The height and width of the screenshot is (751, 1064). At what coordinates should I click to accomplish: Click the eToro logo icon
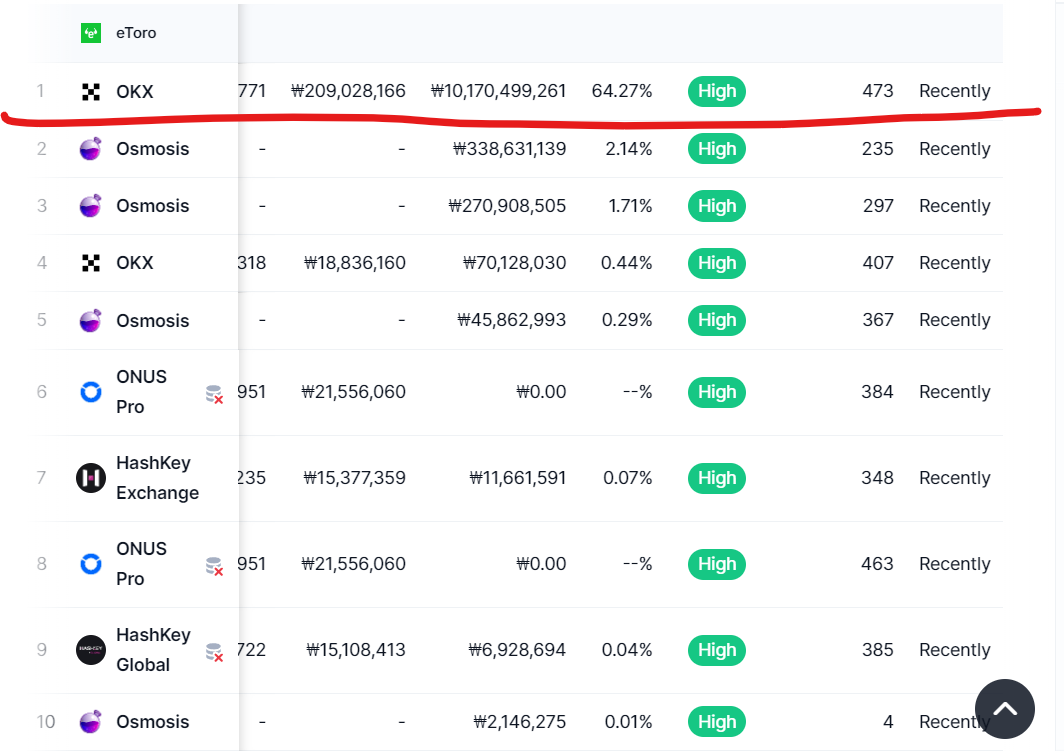click(x=91, y=33)
